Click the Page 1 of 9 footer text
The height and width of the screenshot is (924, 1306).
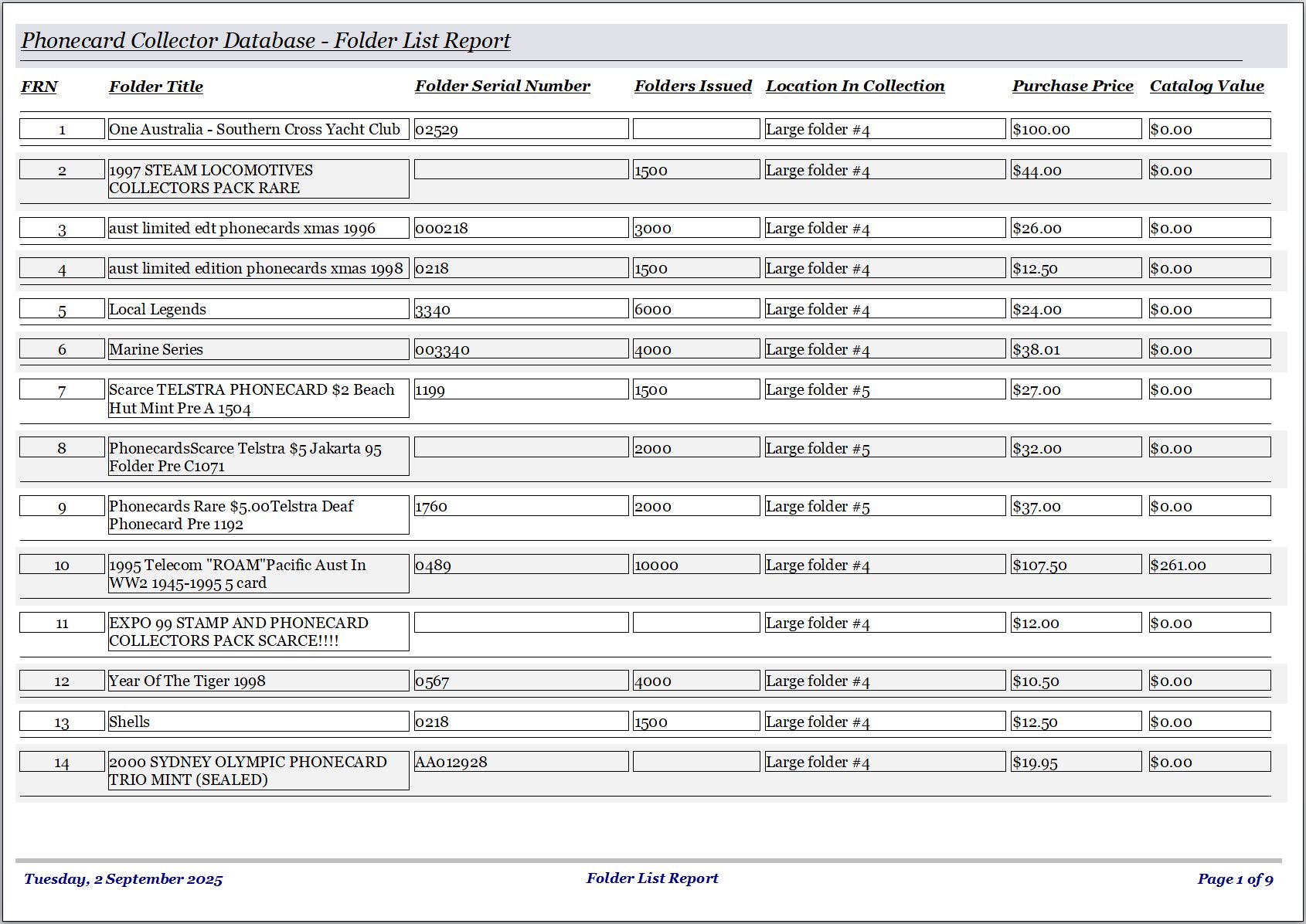pyautogui.click(x=1235, y=878)
